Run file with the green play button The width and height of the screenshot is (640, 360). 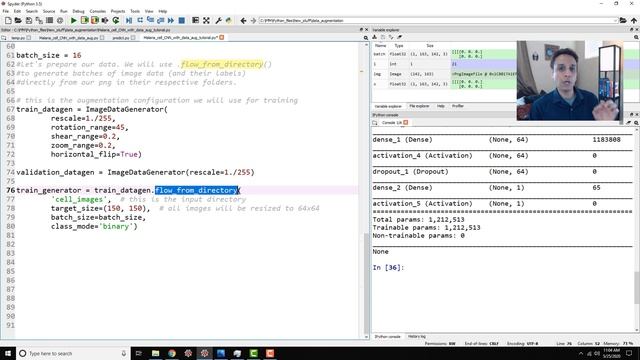[73, 20]
